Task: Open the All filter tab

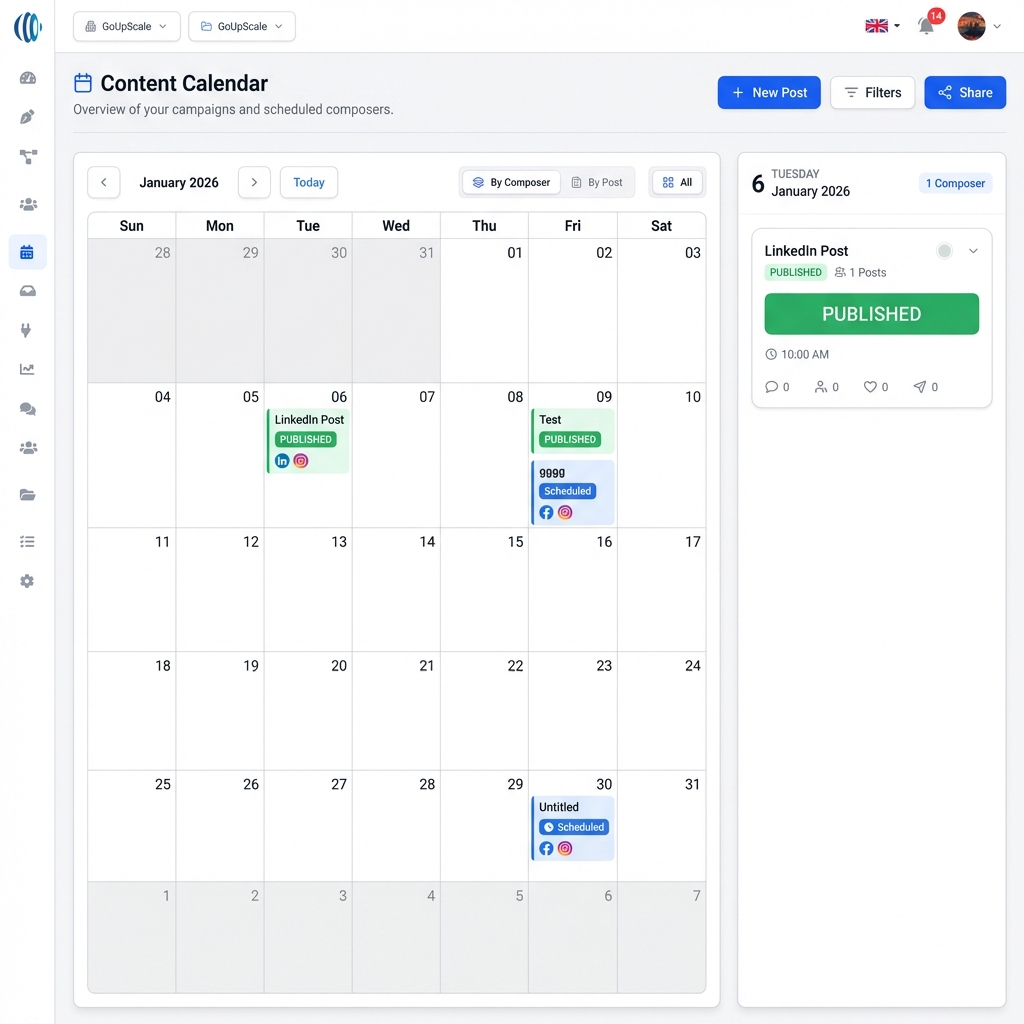Action: (677, 182)
